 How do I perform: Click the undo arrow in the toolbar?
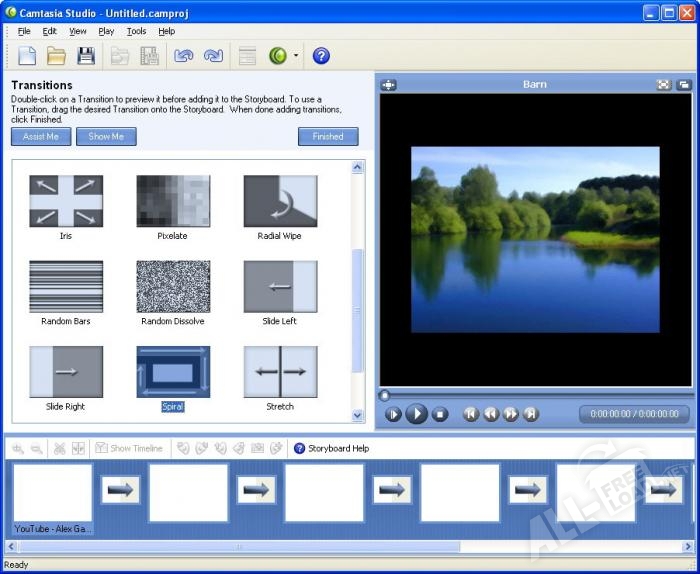click(183, 56)
